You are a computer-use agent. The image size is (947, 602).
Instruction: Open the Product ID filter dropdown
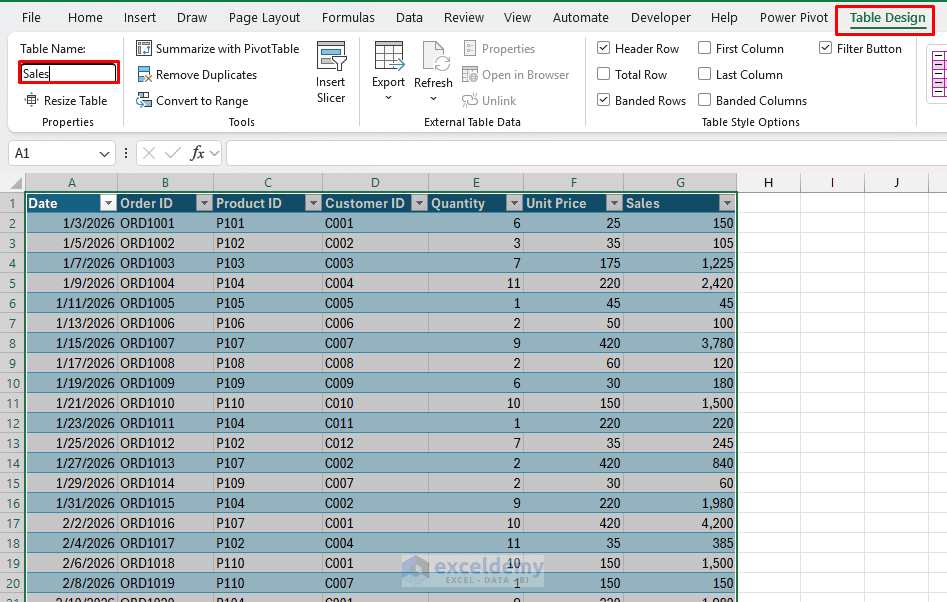[x=313, y=203]
